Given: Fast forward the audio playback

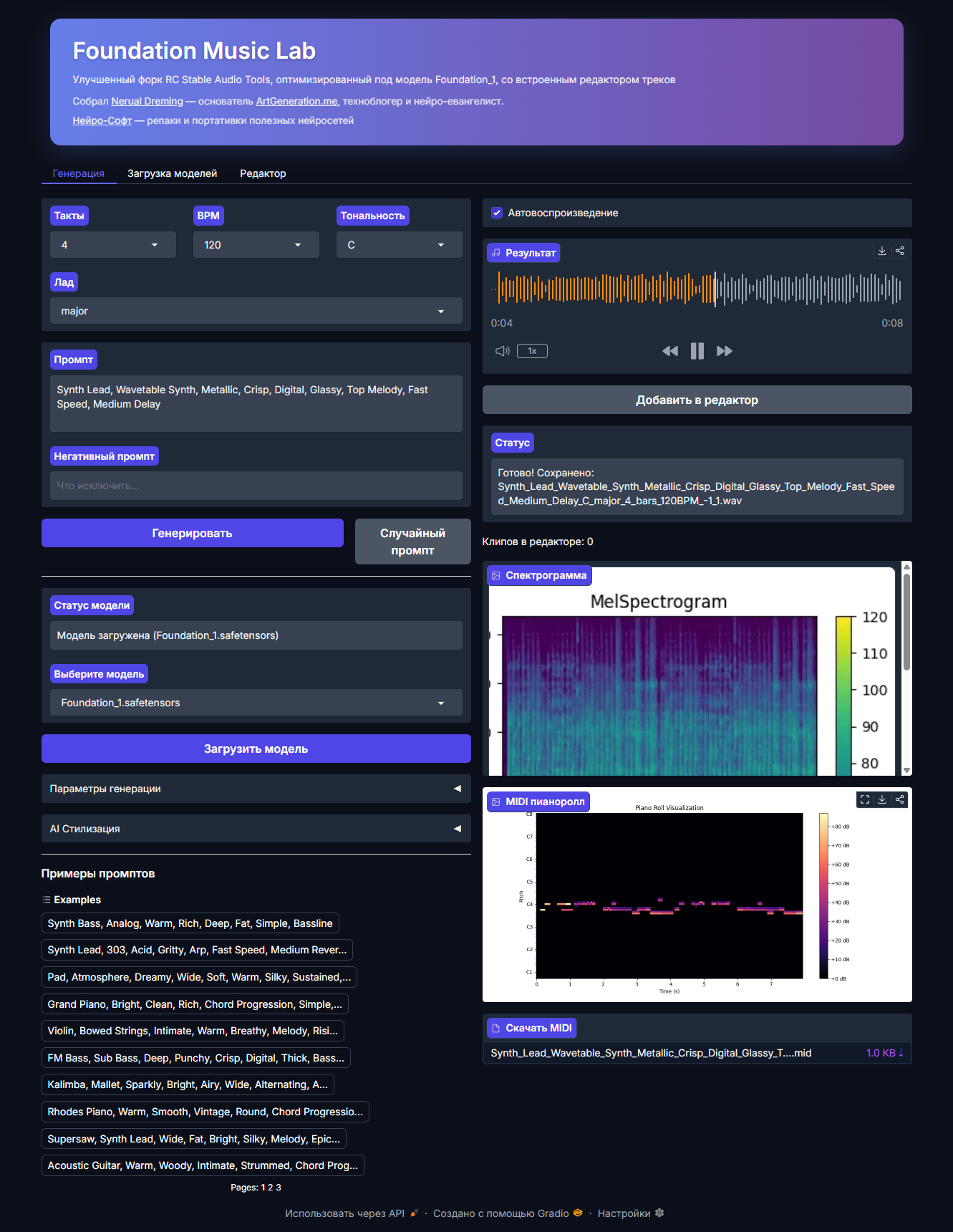Looking at the screenshot, I should pos(725,351).
